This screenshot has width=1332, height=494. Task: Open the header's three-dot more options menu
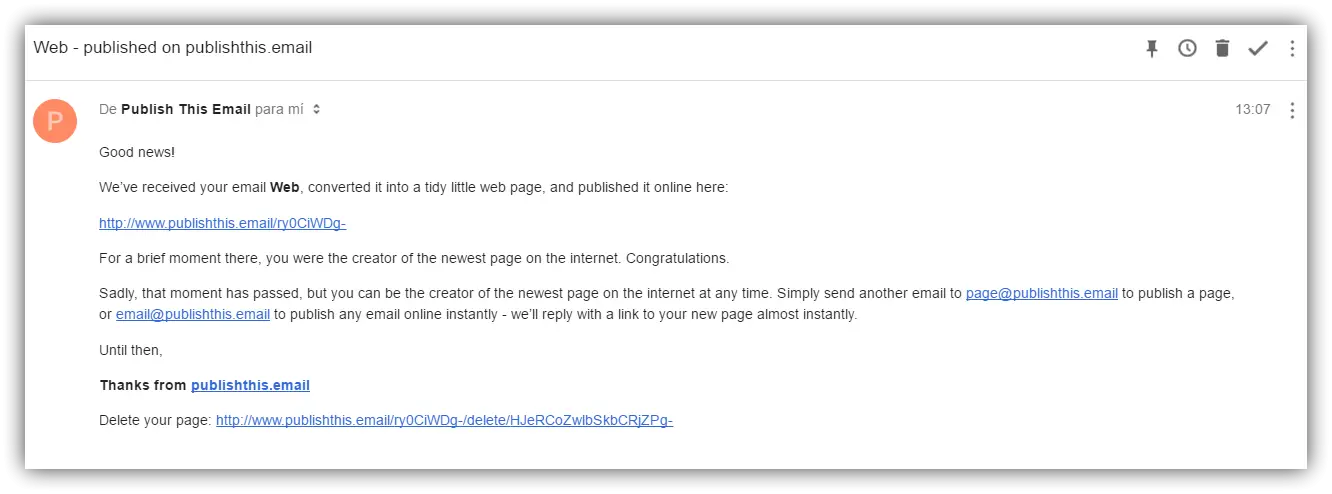(x=1292, y=48)
